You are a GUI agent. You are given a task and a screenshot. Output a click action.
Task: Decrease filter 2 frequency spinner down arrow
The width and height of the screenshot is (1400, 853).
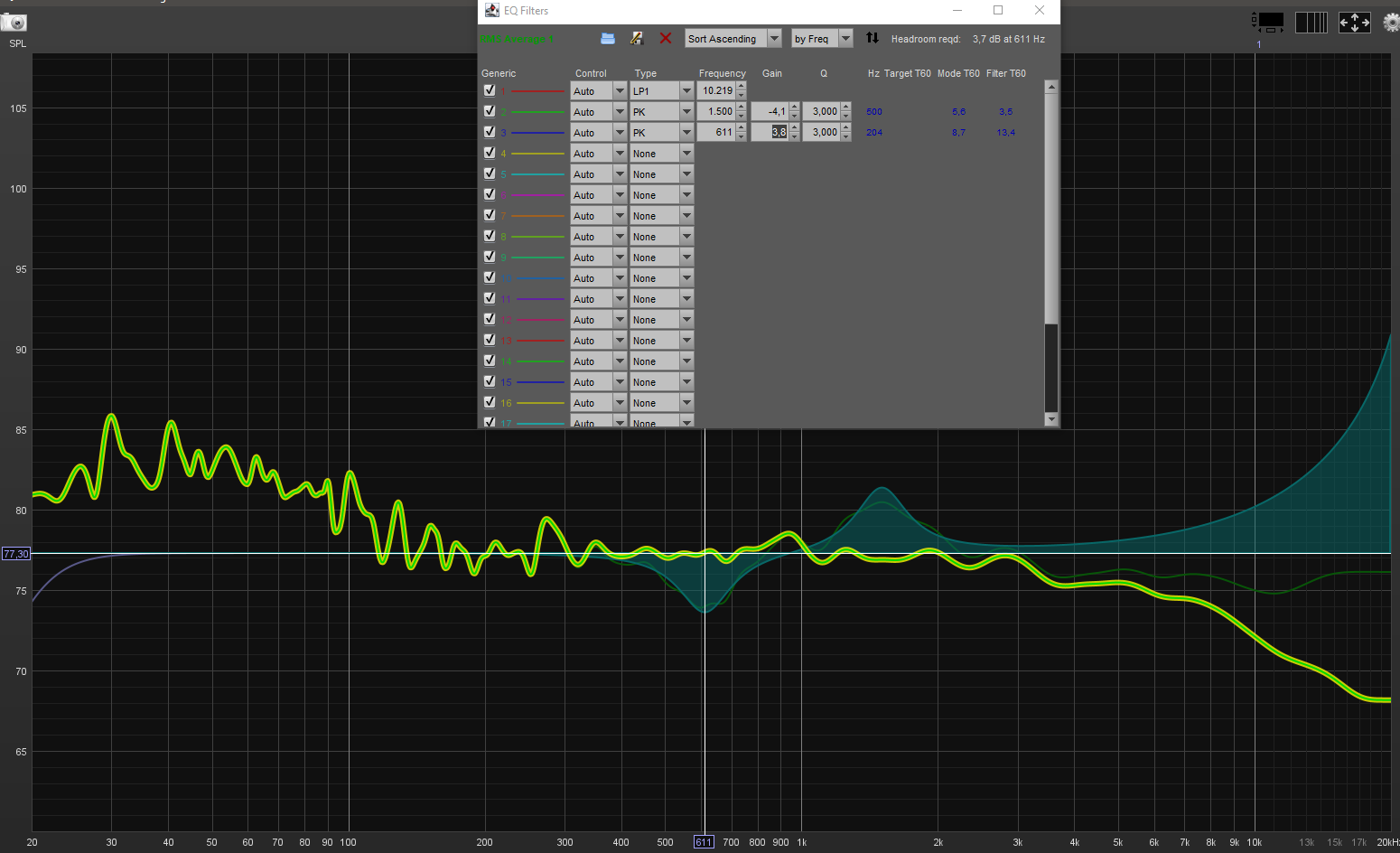742,116
